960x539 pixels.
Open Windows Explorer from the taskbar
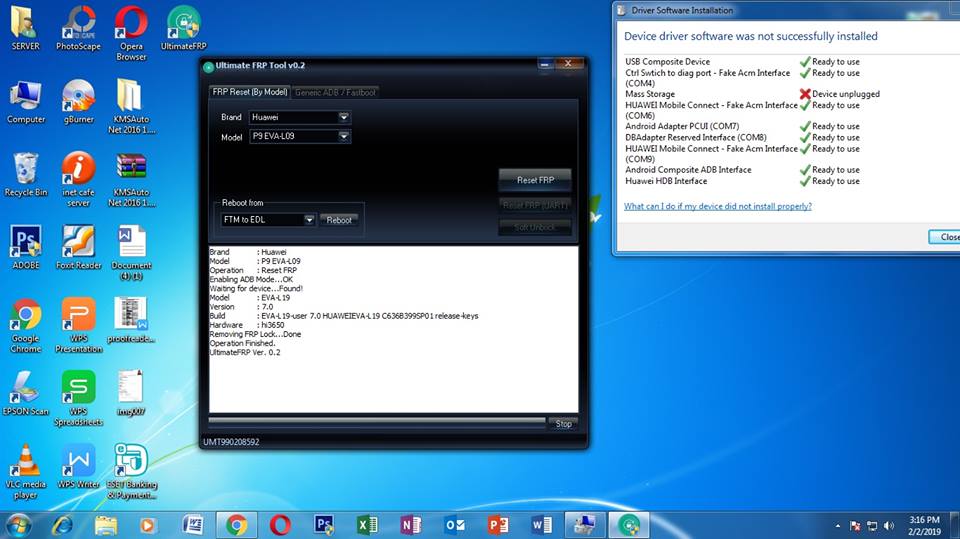(x=105, y=526)
